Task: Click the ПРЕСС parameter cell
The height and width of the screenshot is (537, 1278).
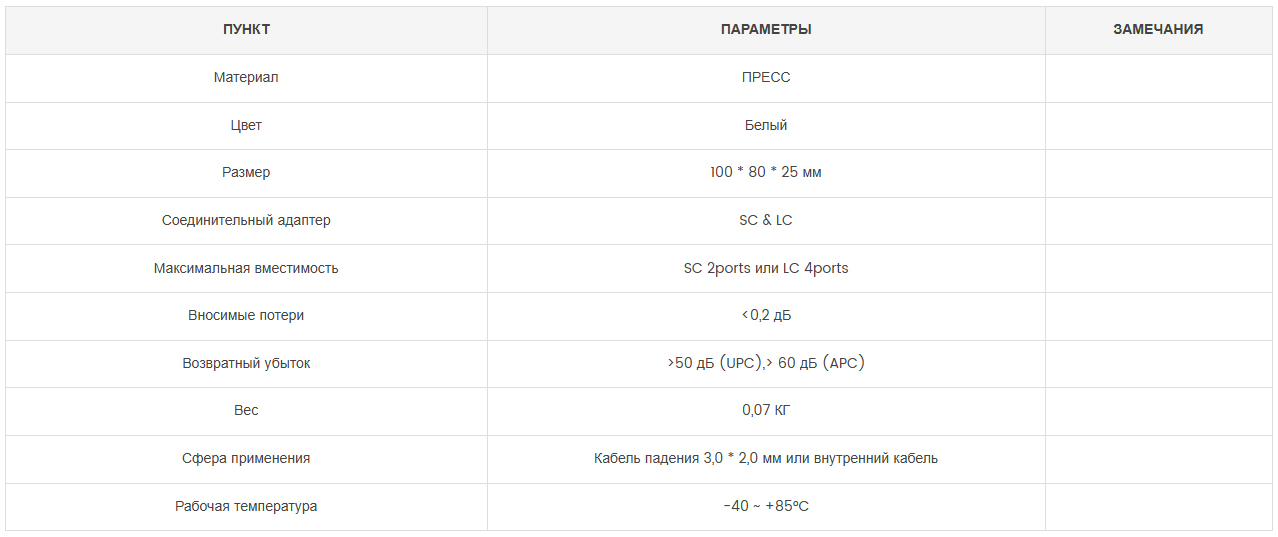Action: (x=766, y=77)
